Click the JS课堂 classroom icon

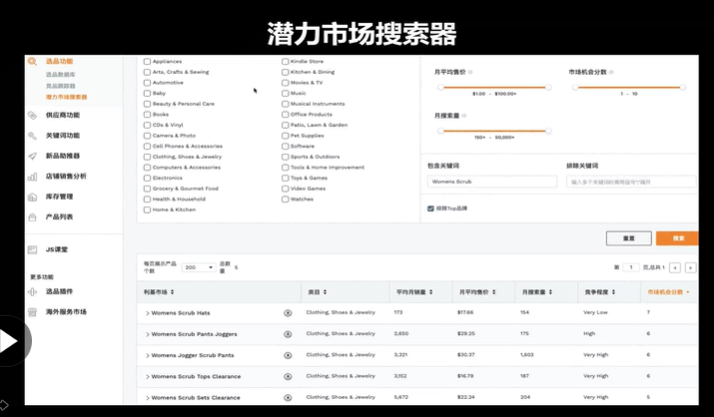tap(32, 249)
